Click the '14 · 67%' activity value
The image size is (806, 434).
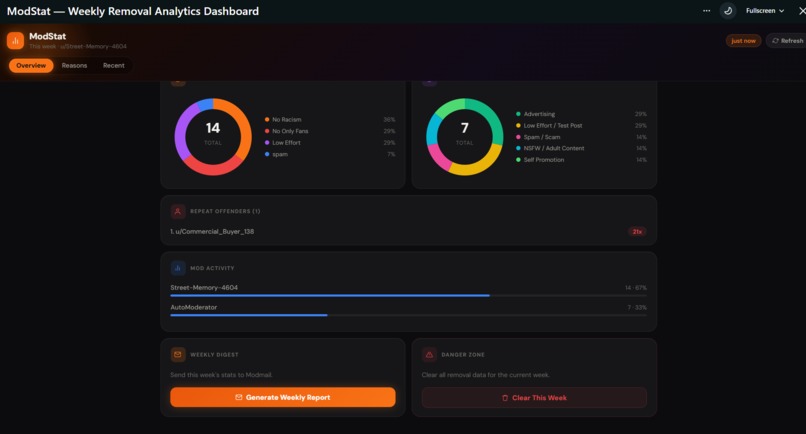click(x=636, y=288)
